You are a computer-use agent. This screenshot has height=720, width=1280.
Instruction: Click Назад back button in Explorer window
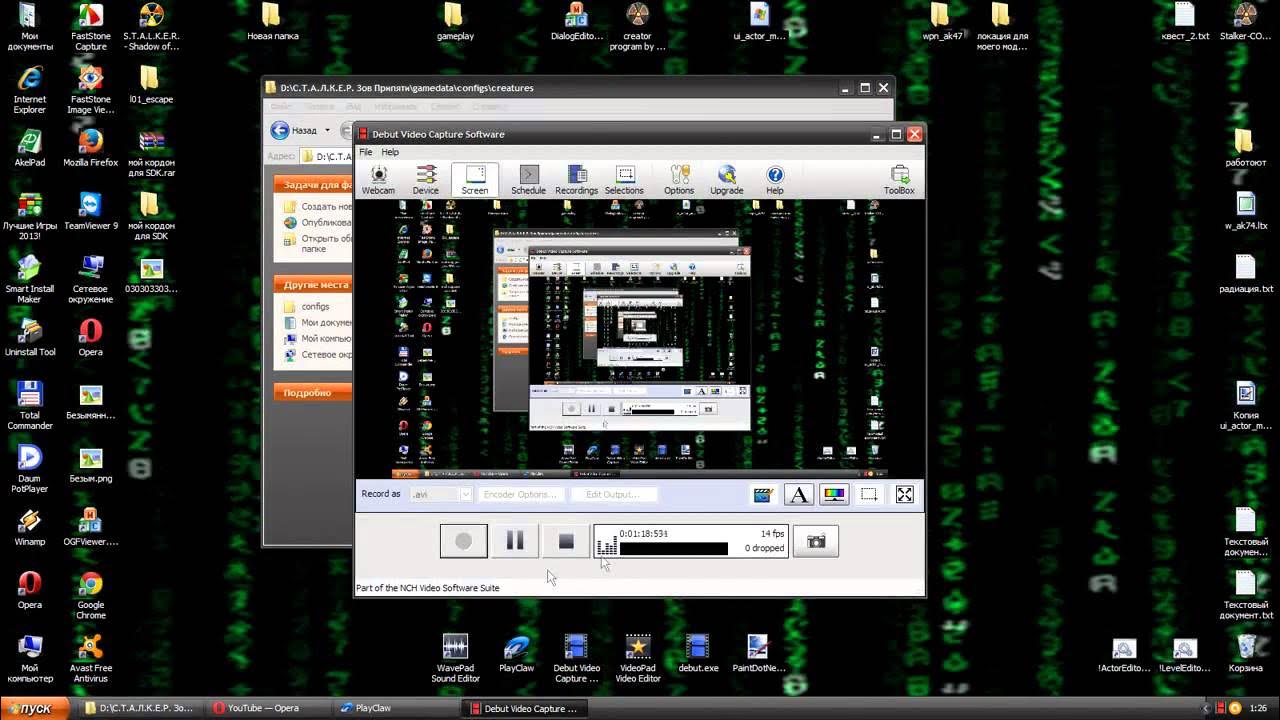(293, 130)
